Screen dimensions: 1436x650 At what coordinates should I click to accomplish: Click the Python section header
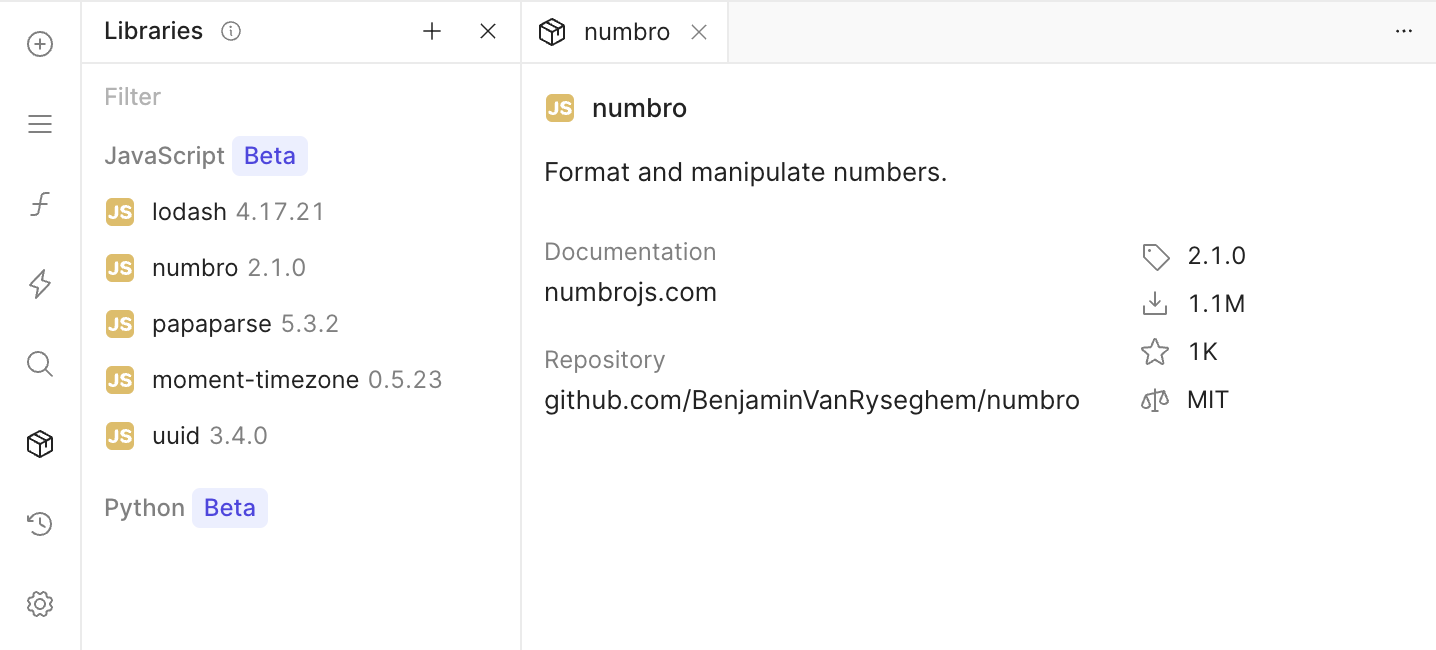[144, 508]
